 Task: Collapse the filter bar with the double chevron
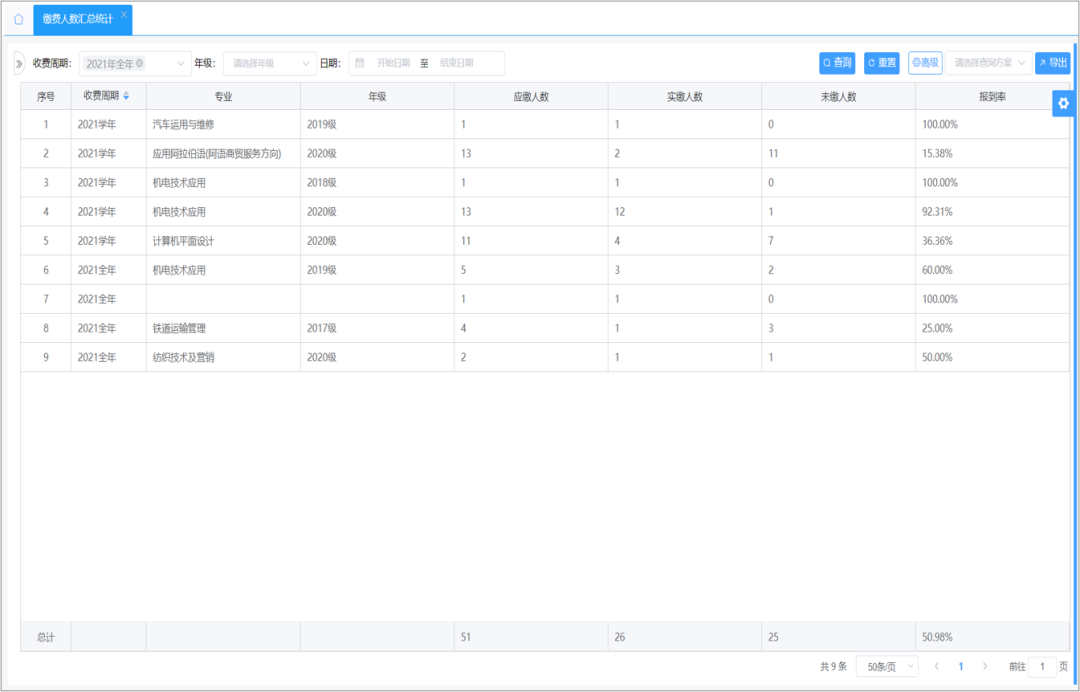tap(19, 62)
